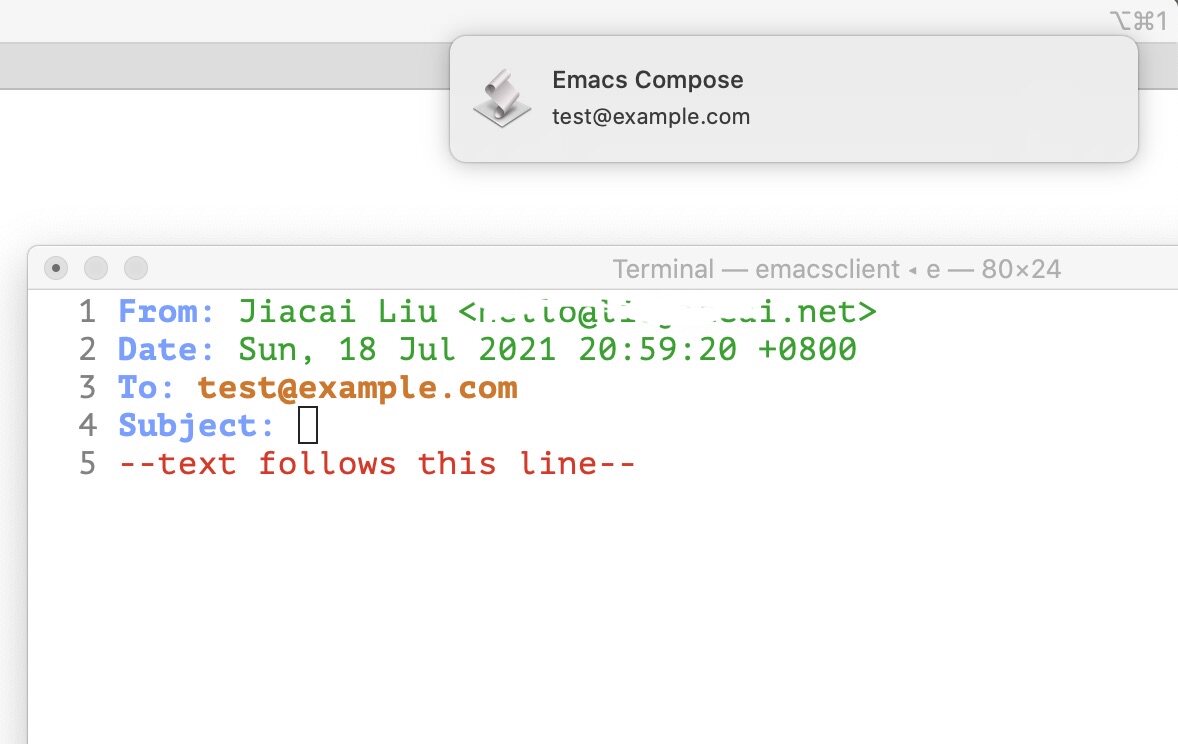This screenshot has height=744, width=1178.
Task: Click line number 3 in the gutter
Action: pyautogui.click(x=88, y=388)
